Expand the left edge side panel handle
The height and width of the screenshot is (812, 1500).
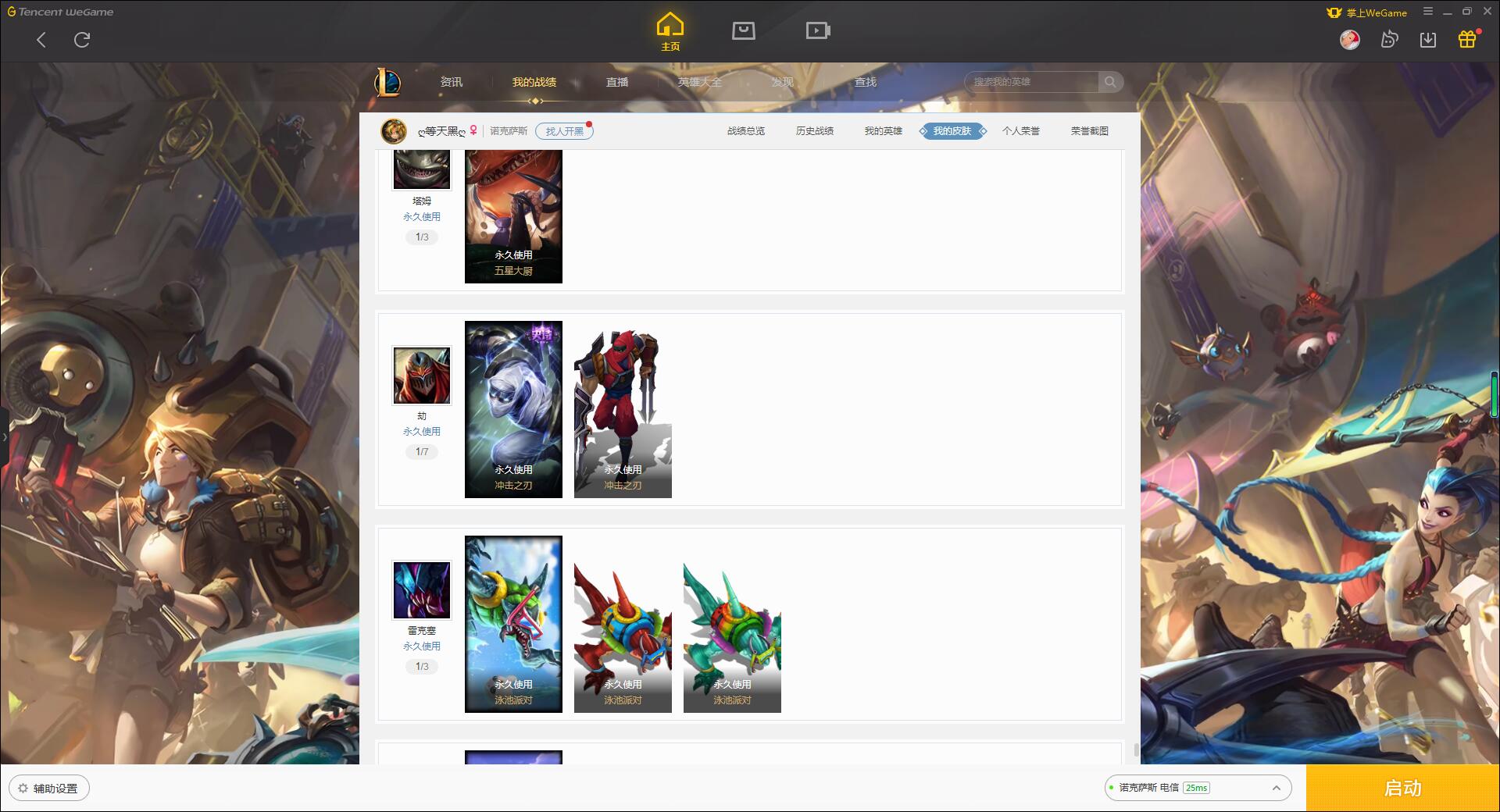coord(4,437)
